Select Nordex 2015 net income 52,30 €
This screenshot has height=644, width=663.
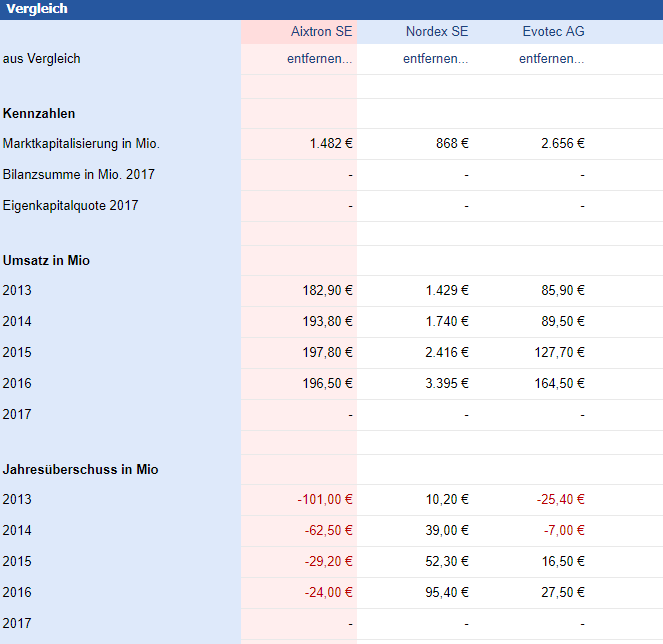pos(447,561)
